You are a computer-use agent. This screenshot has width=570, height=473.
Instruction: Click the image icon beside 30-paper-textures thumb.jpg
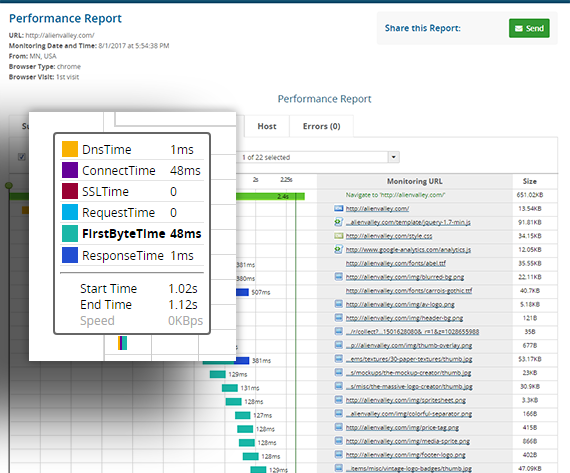(338, 359)
